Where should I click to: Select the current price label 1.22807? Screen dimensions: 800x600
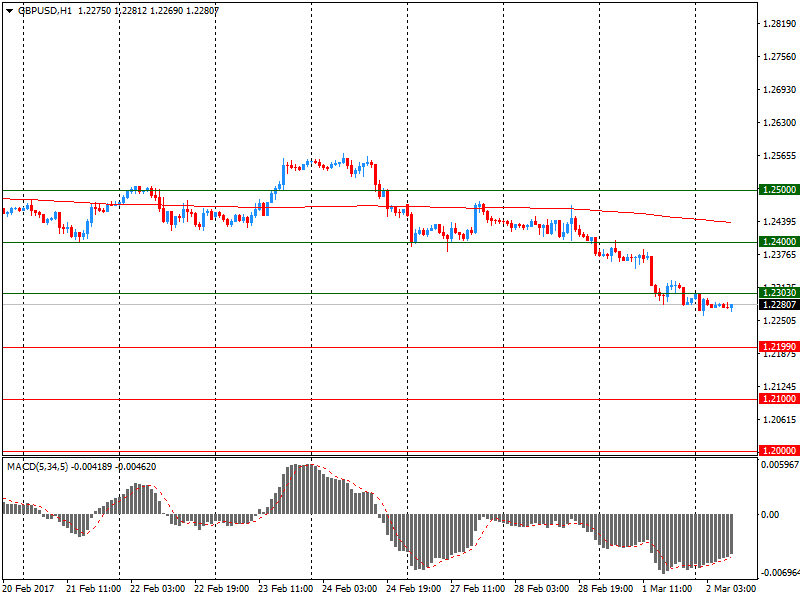click(x=779, y=305)
